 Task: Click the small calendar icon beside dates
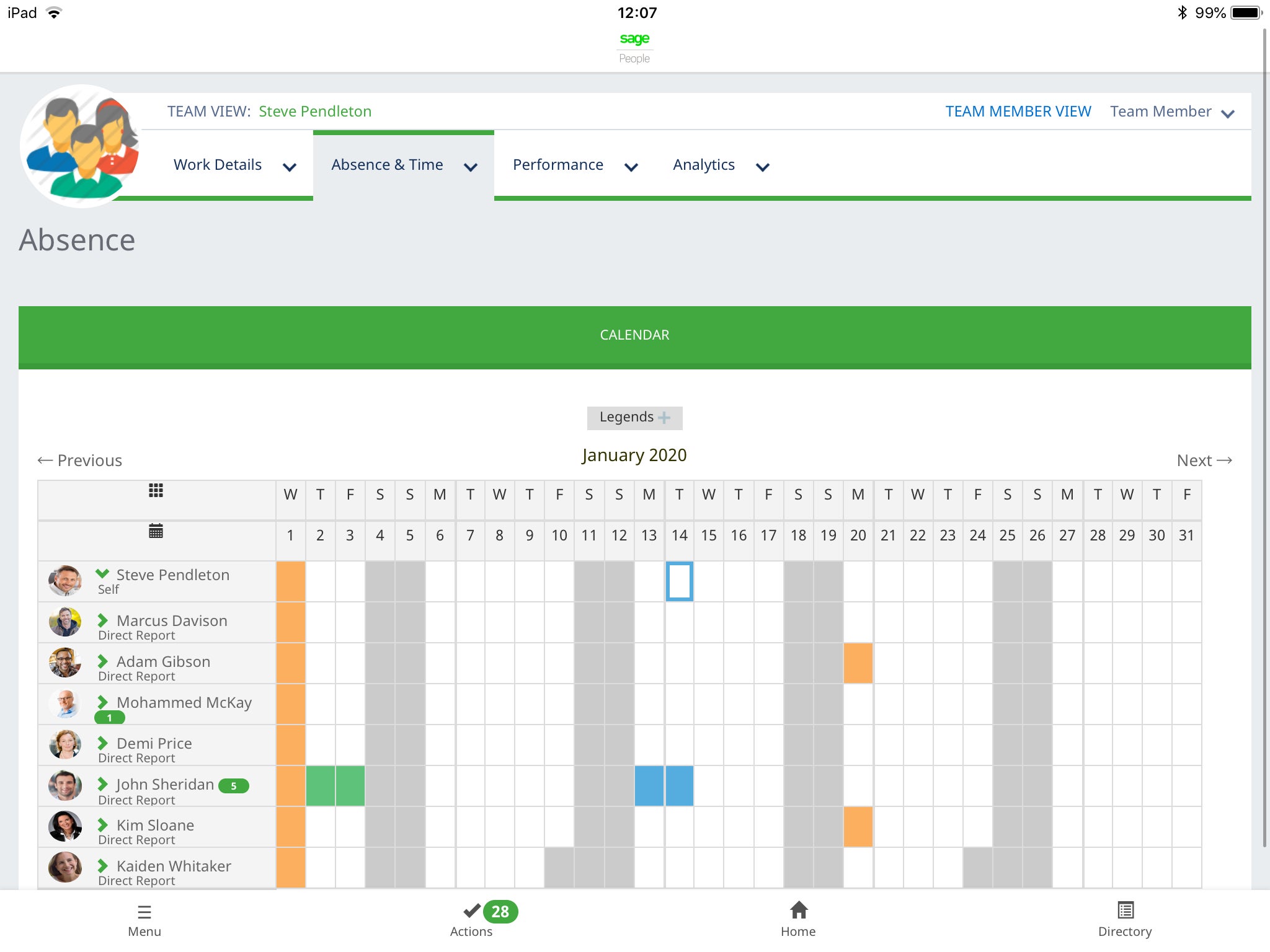pos(156,531)
